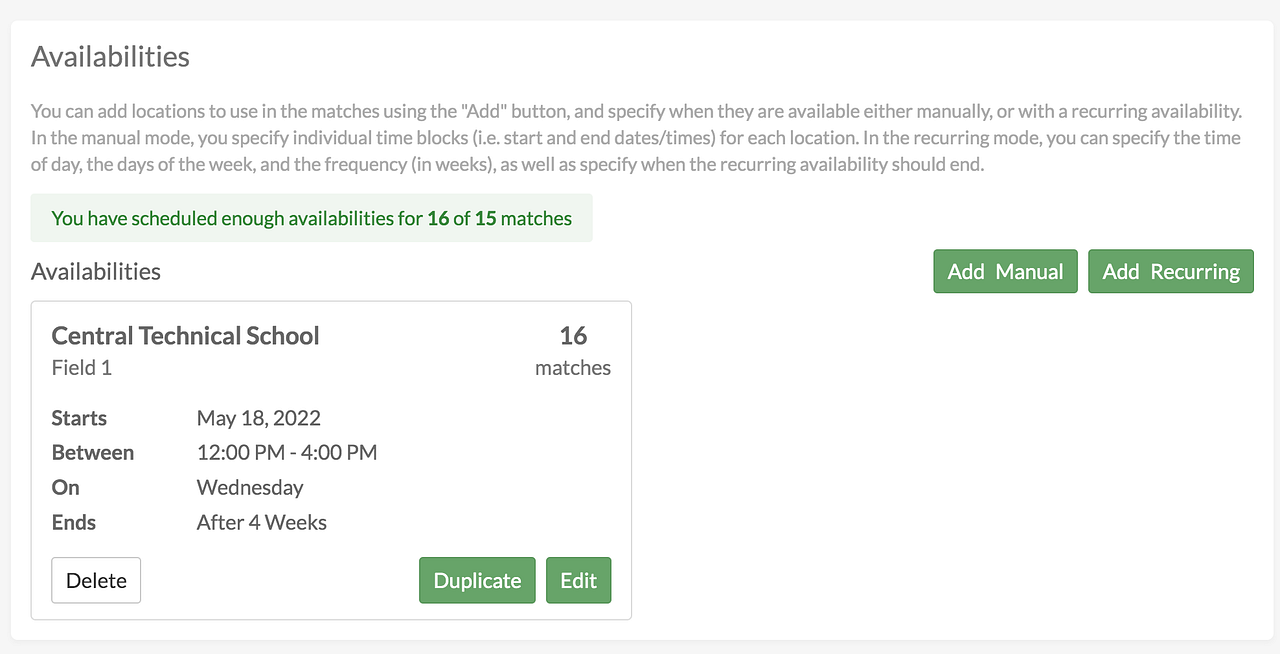Select the May 18, 2022 start date
The width and height of the screenshot is (1280, 654).
pyautogui.click(x=259, y=418)
